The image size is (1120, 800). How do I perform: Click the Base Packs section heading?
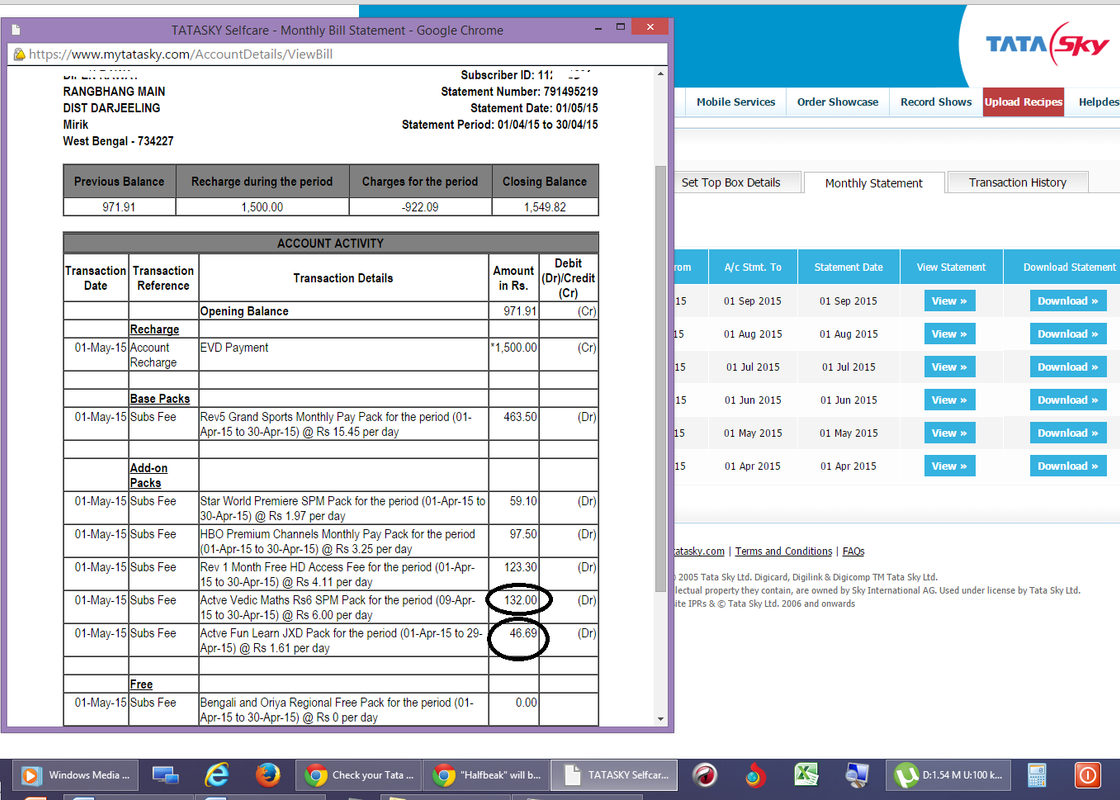tap(160, 399)
